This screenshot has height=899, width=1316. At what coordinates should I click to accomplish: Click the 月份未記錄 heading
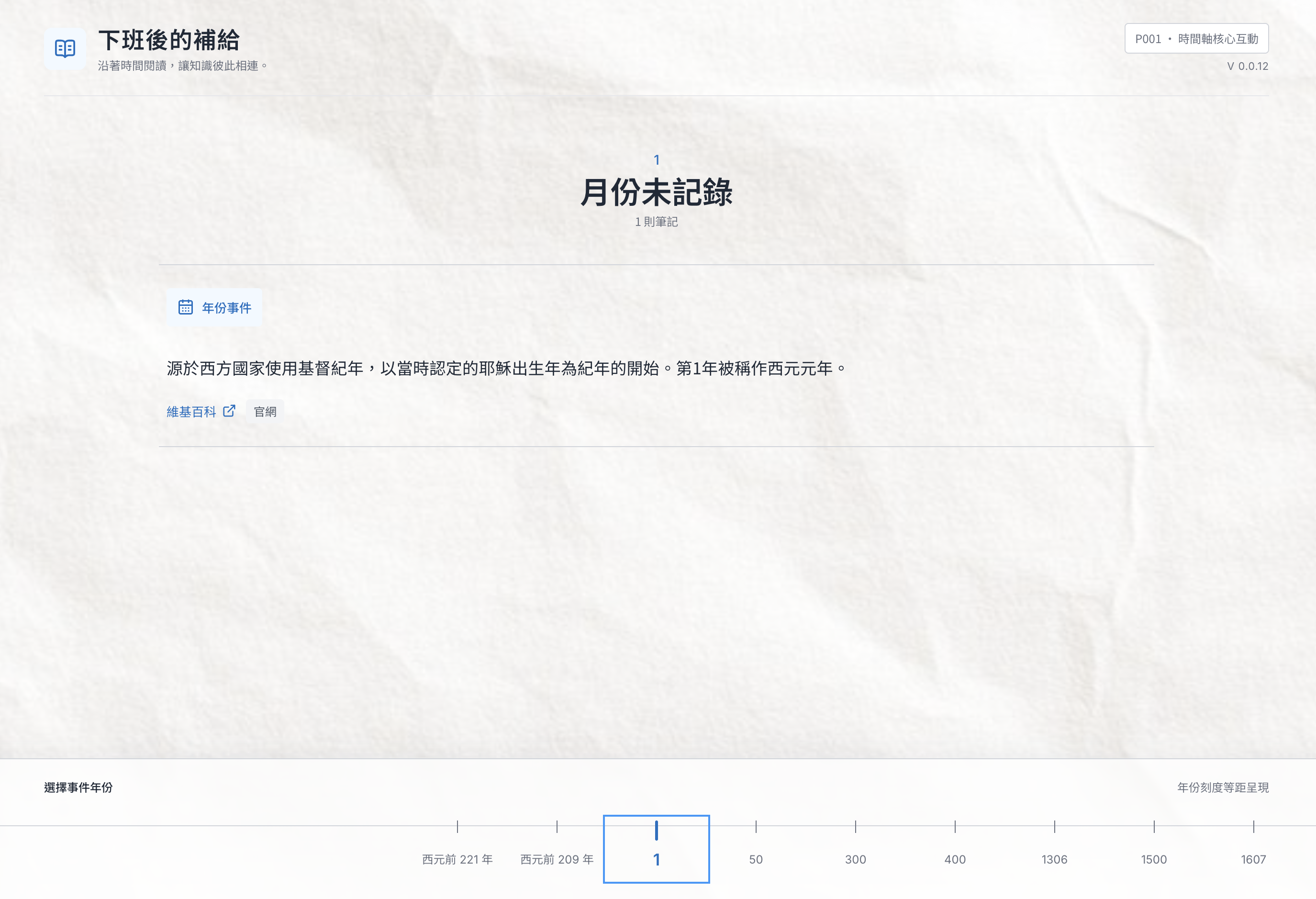click(656, 192)
